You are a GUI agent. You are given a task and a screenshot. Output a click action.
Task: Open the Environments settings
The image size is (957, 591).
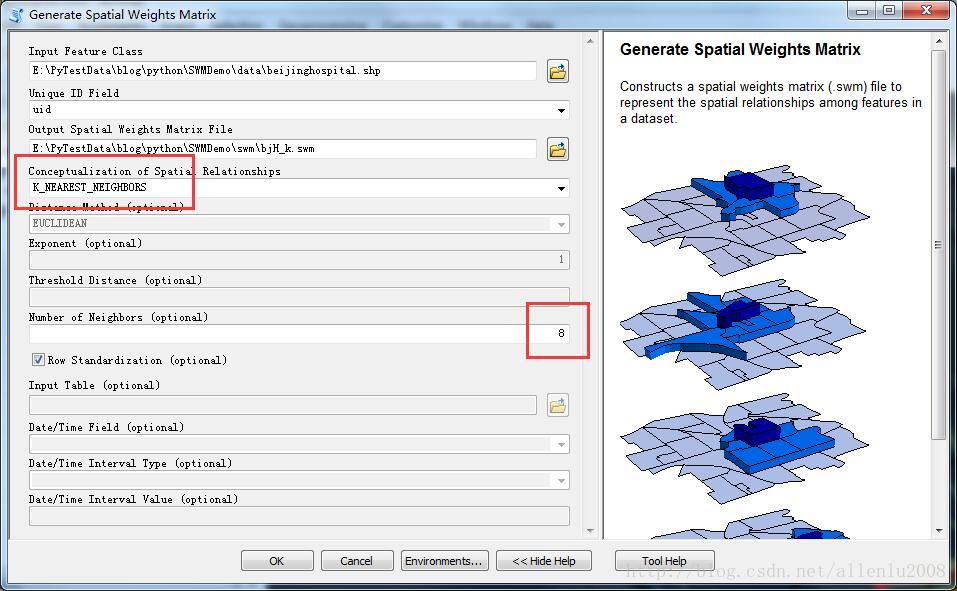click(x=444, y=560)
